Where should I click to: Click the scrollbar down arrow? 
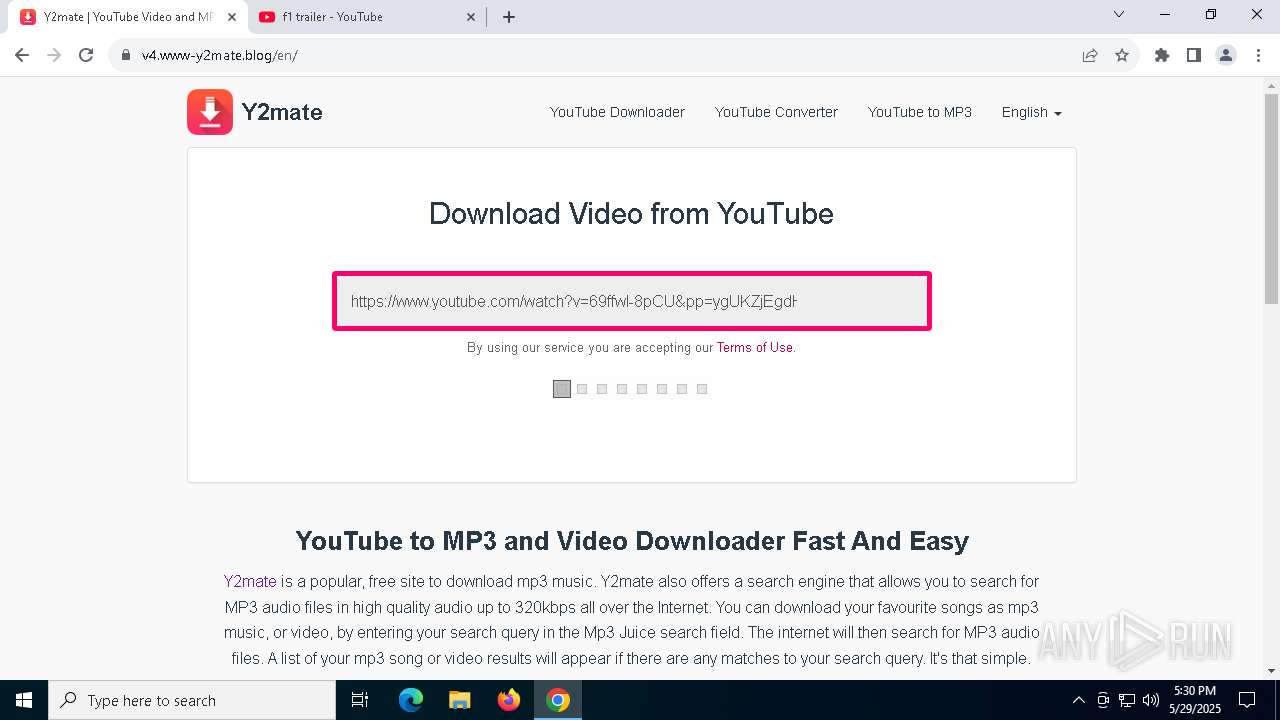pos(1271,671)
